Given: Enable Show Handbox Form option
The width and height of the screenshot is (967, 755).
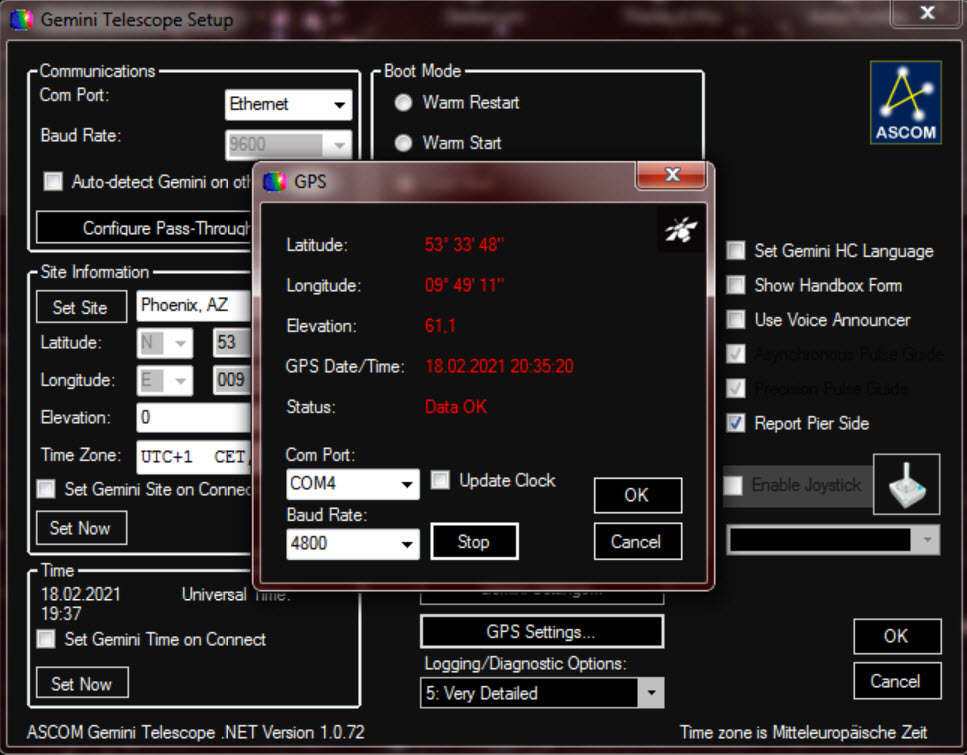Looking at the screenshot, I should tap(735, 285).
